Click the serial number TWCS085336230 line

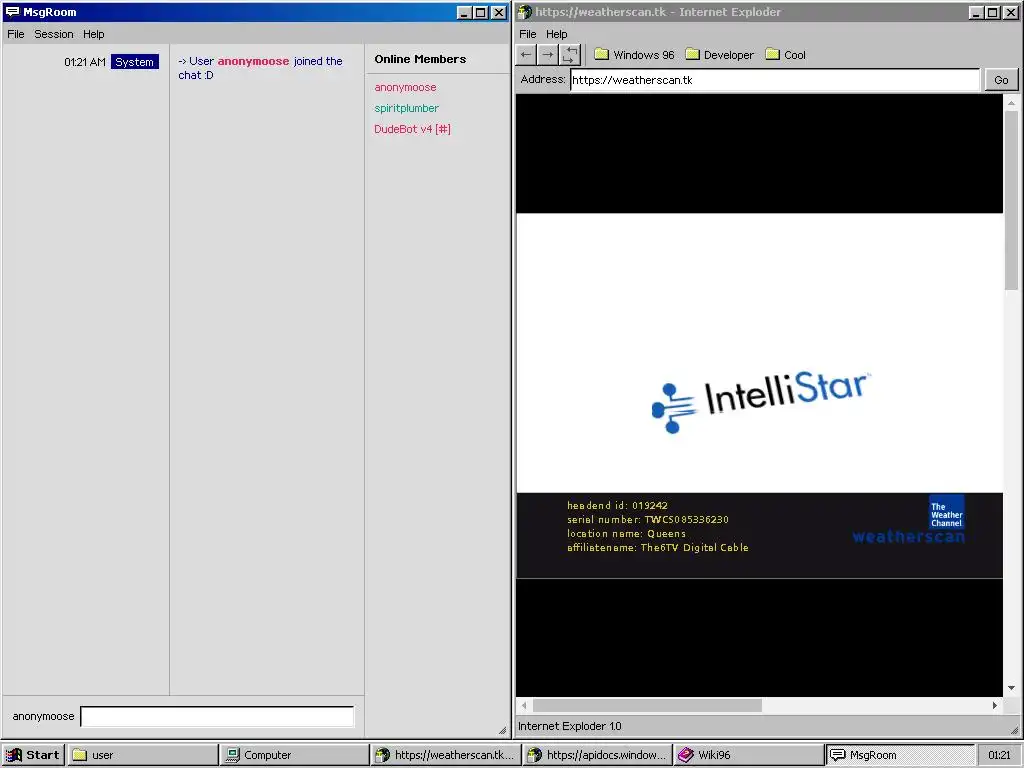647,520
